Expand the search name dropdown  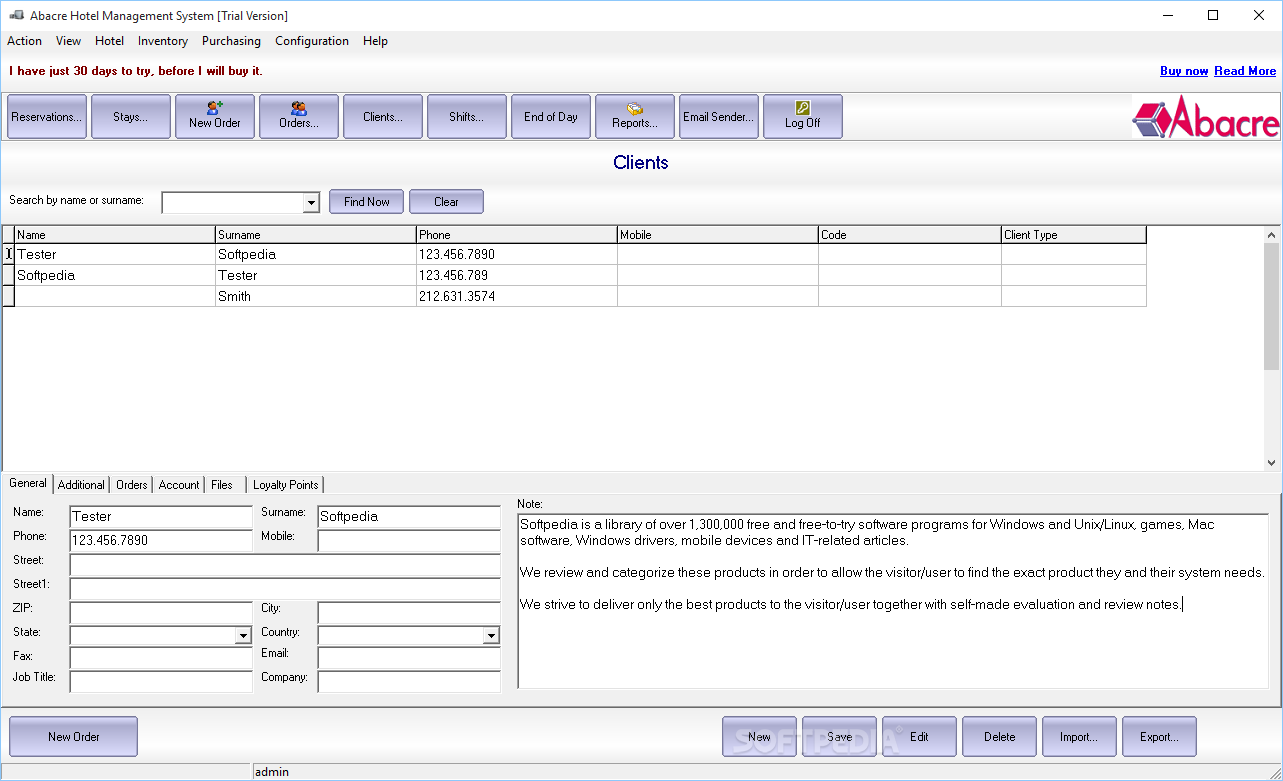tap(311, 203)
